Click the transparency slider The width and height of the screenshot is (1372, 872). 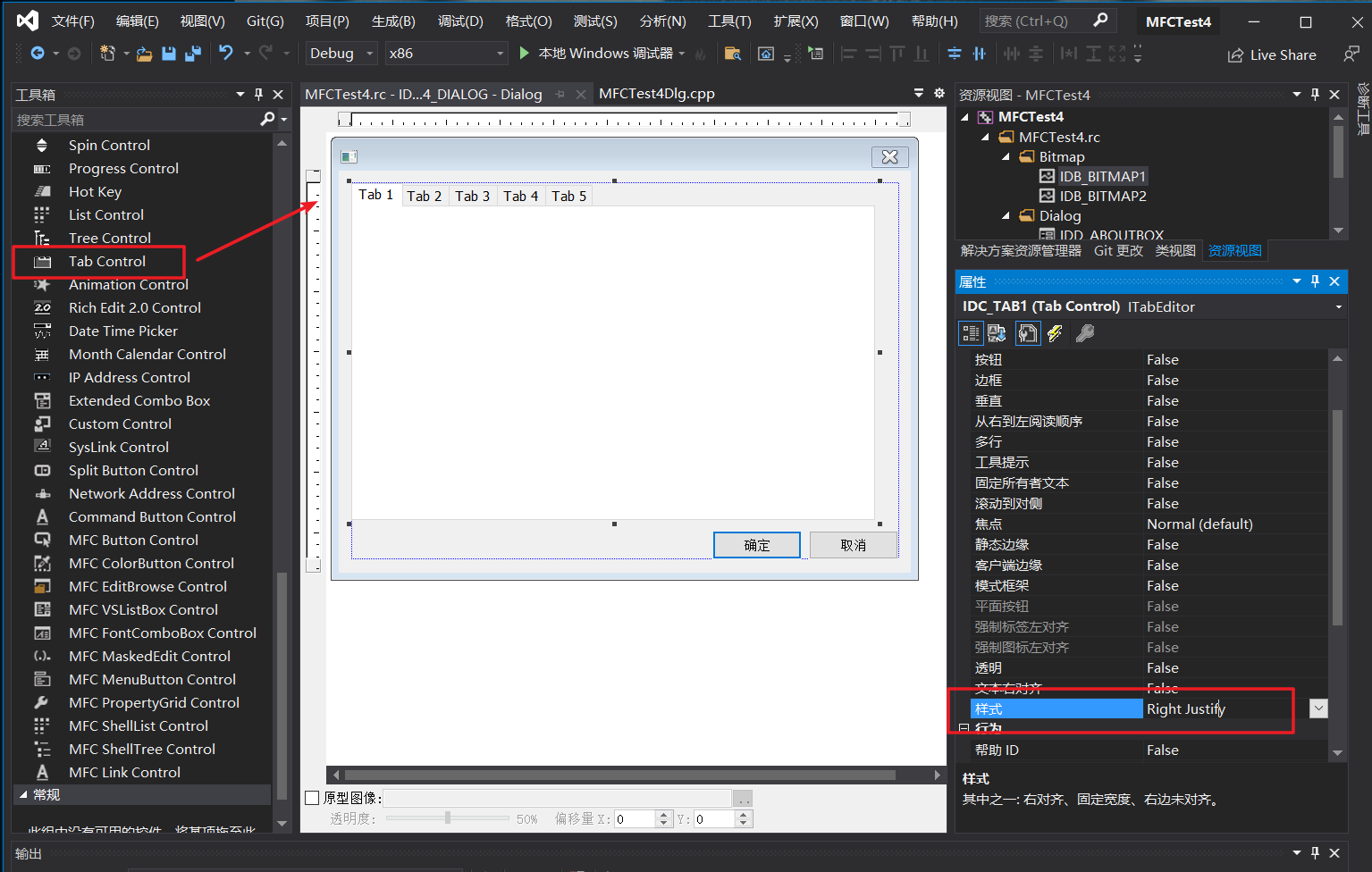click(x=448, y=818)
